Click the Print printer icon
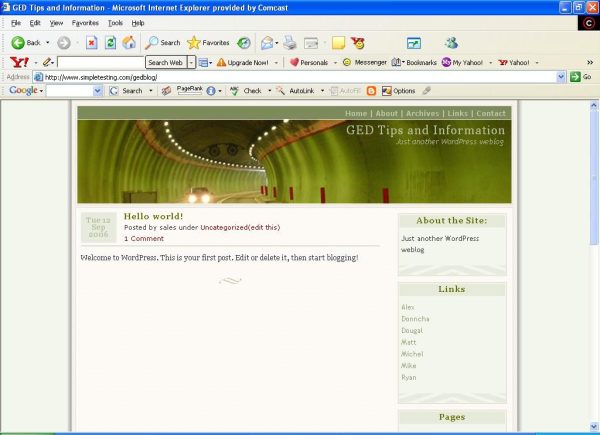Viewport: 600px width, 435px height. pos(290,43)
